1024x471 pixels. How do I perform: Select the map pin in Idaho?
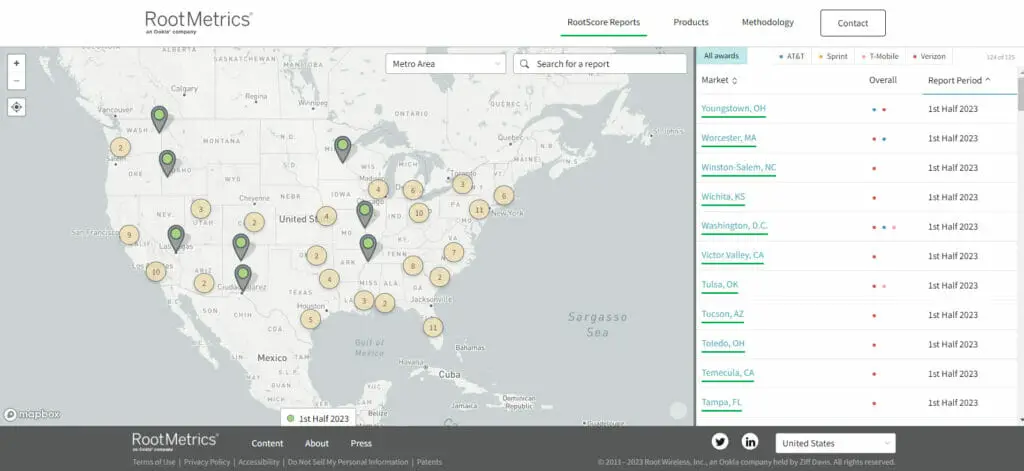(168, 163)
